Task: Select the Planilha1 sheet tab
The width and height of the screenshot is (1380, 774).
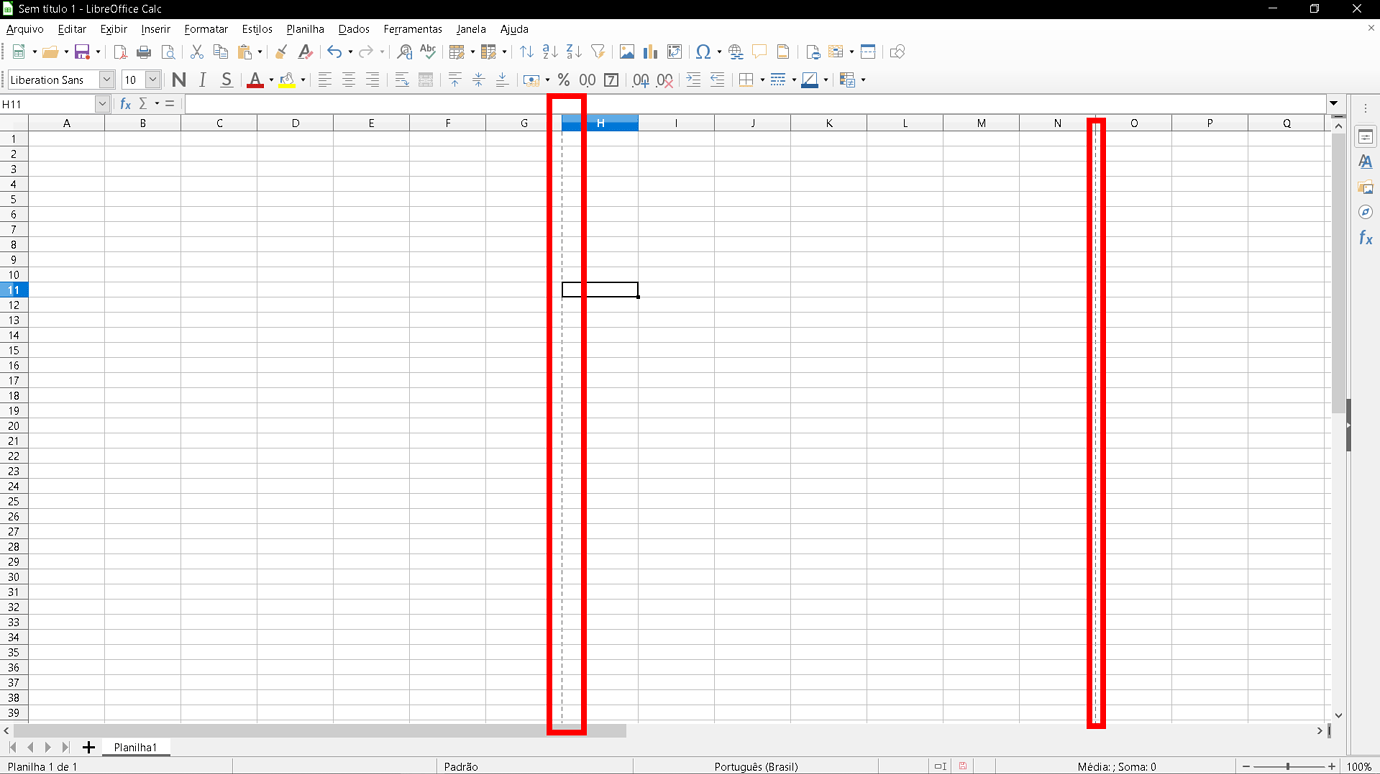Action: click(136, 746)
